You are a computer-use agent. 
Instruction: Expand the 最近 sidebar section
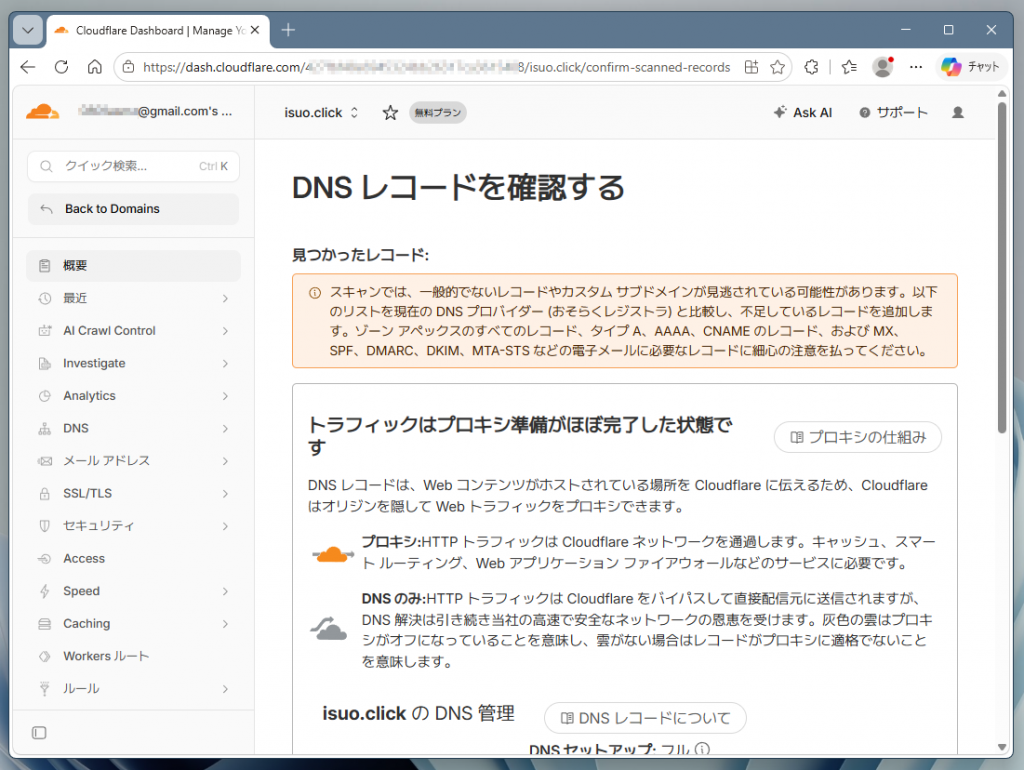[225, 298]
